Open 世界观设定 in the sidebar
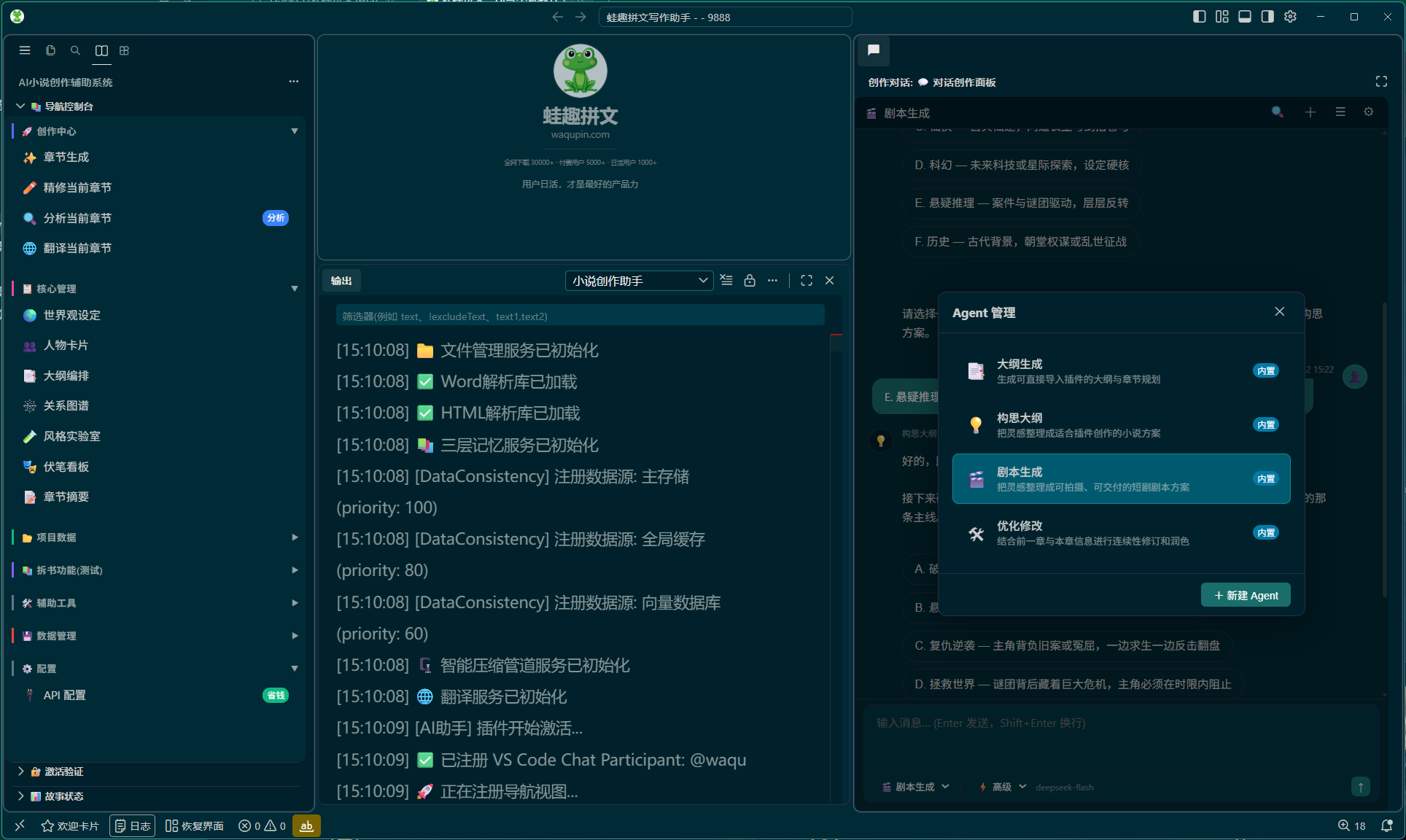This screenshot has width=1406, height=840. tap(157, 315)
